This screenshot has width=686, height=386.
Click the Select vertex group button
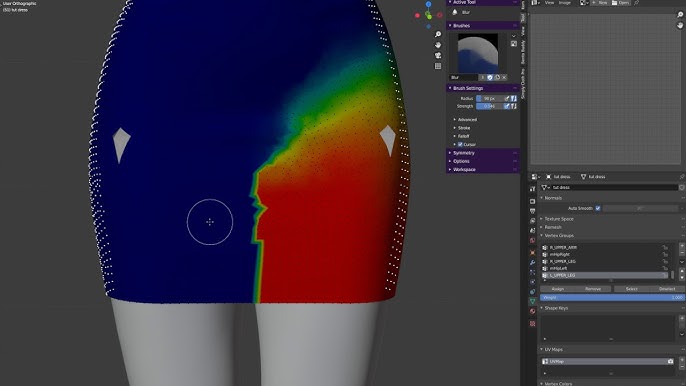click(631, 289)
